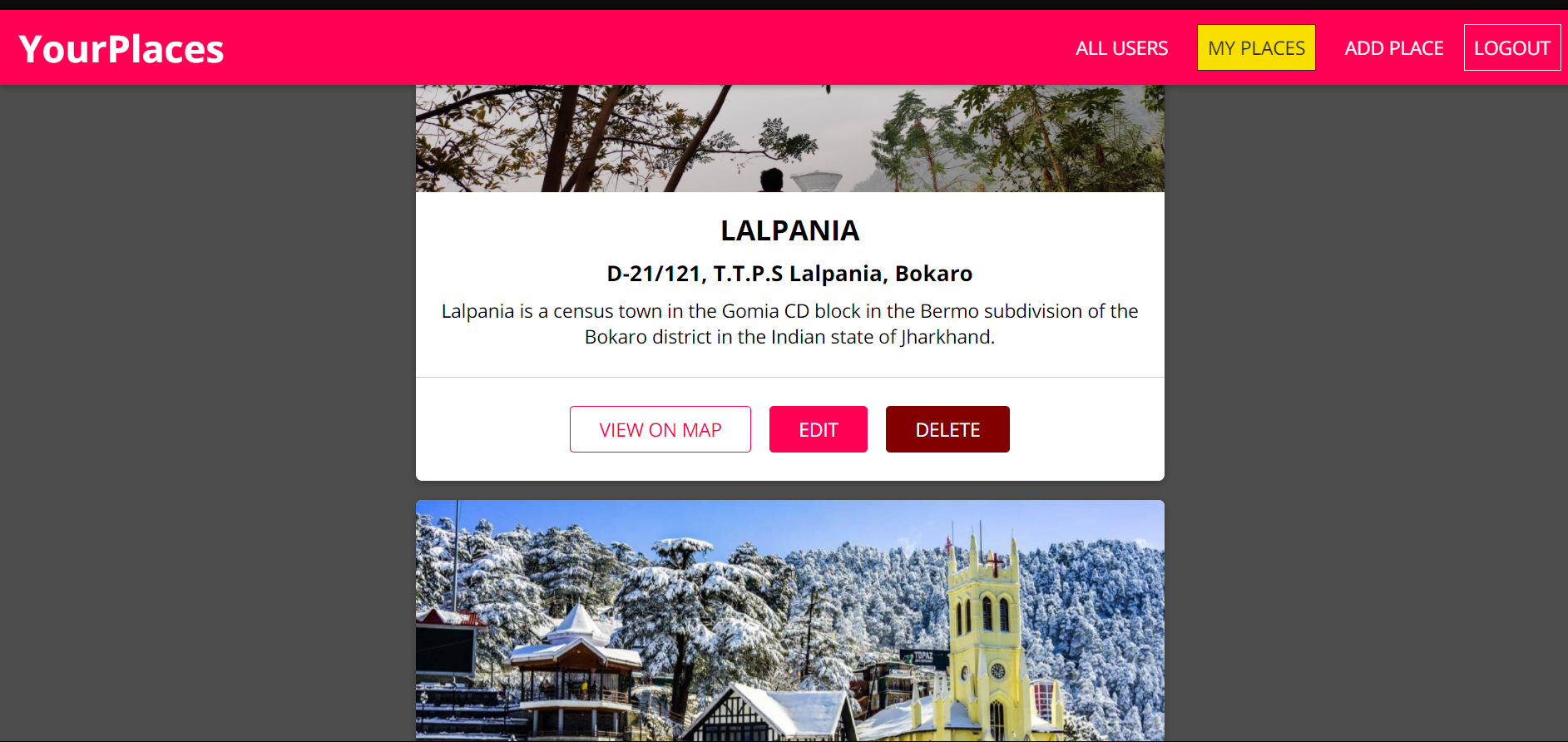Screen dimensions: 1568x742
Task: Delete the Lalpania place
Action: [x=947, y=429]
